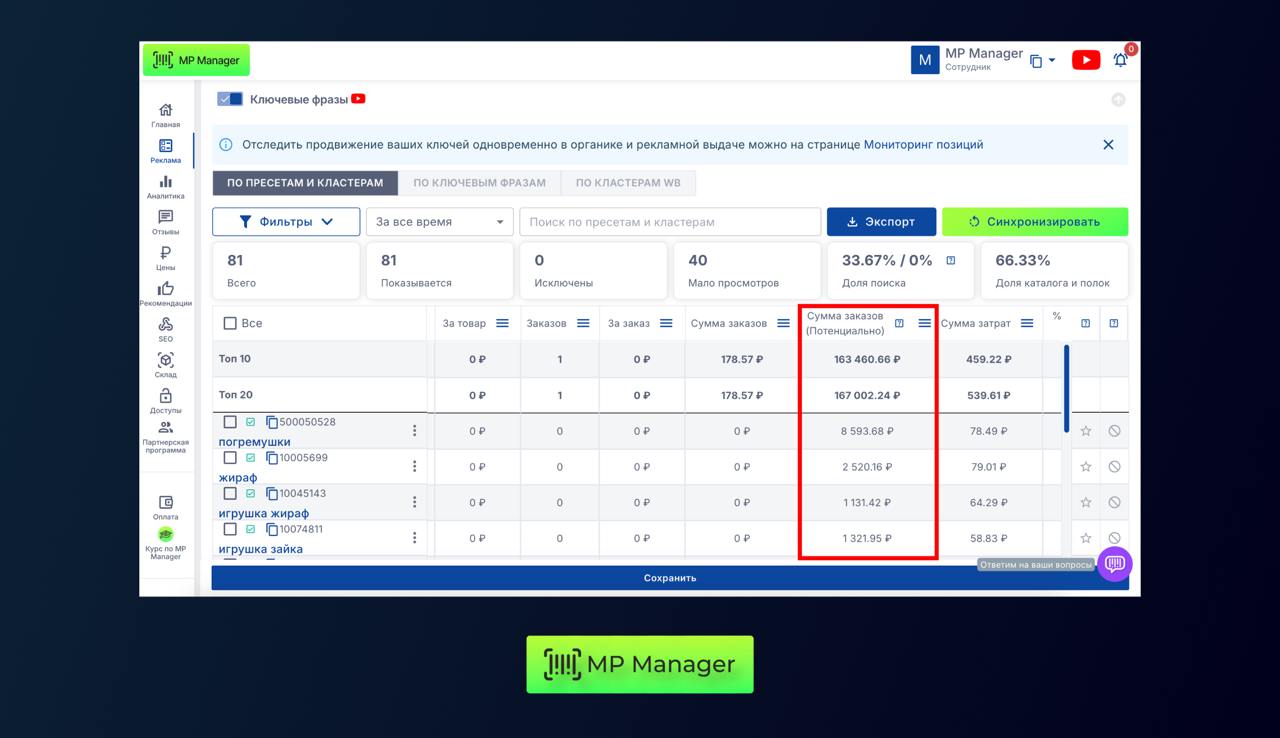
Task: Star the погремушки row as favorite
Action: pyautogui.click(x=1086, y=431)
